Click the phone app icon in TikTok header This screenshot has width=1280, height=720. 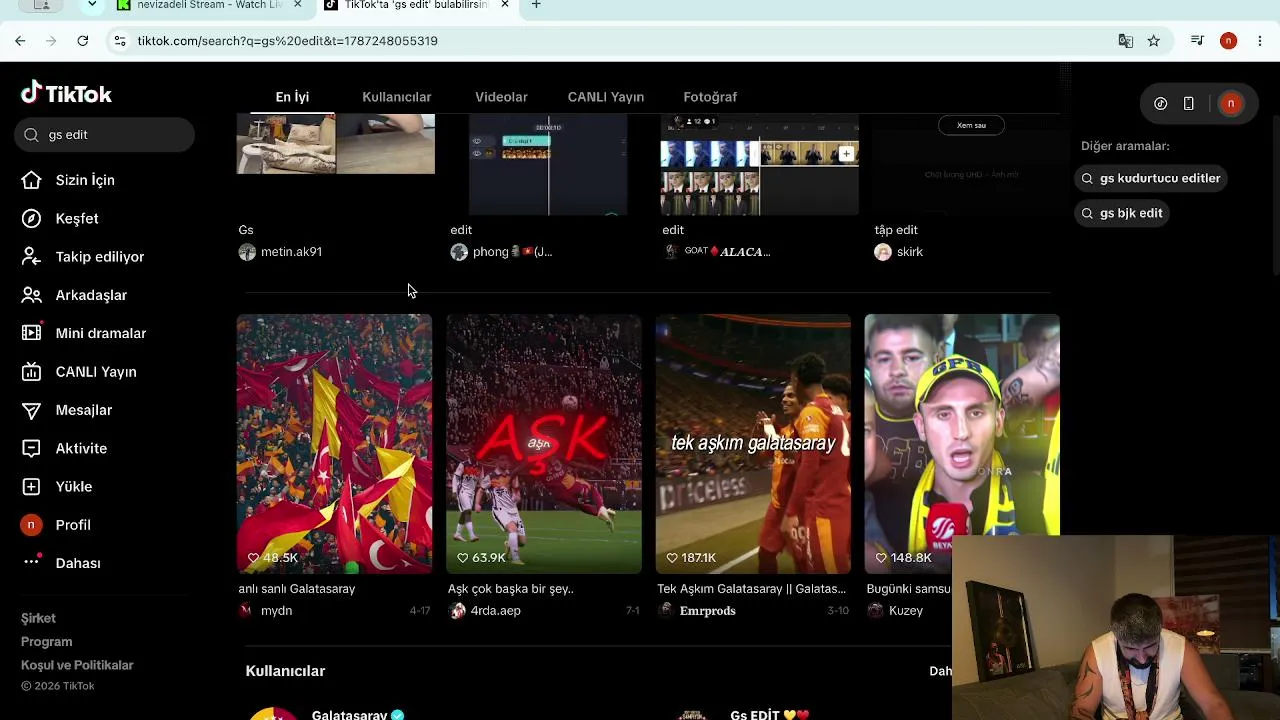1189,104
